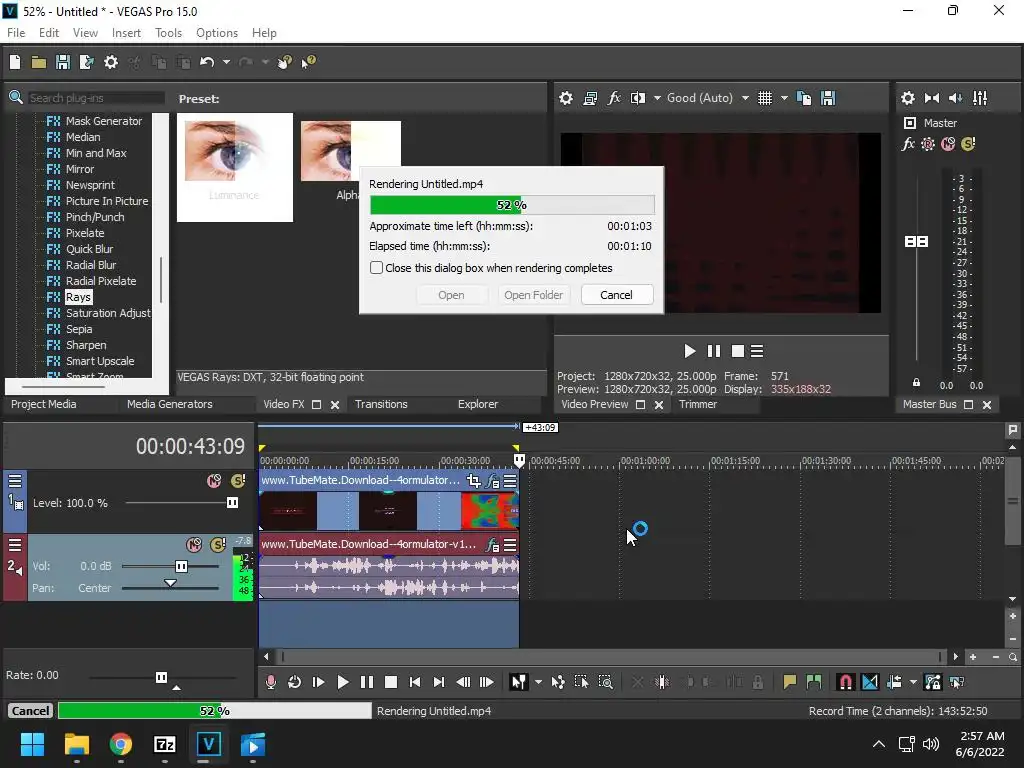Image resolution: width=1024 pixels, height=768 pixels.
Task: Click the What's This help icon
Action: (x=308, y=62)
